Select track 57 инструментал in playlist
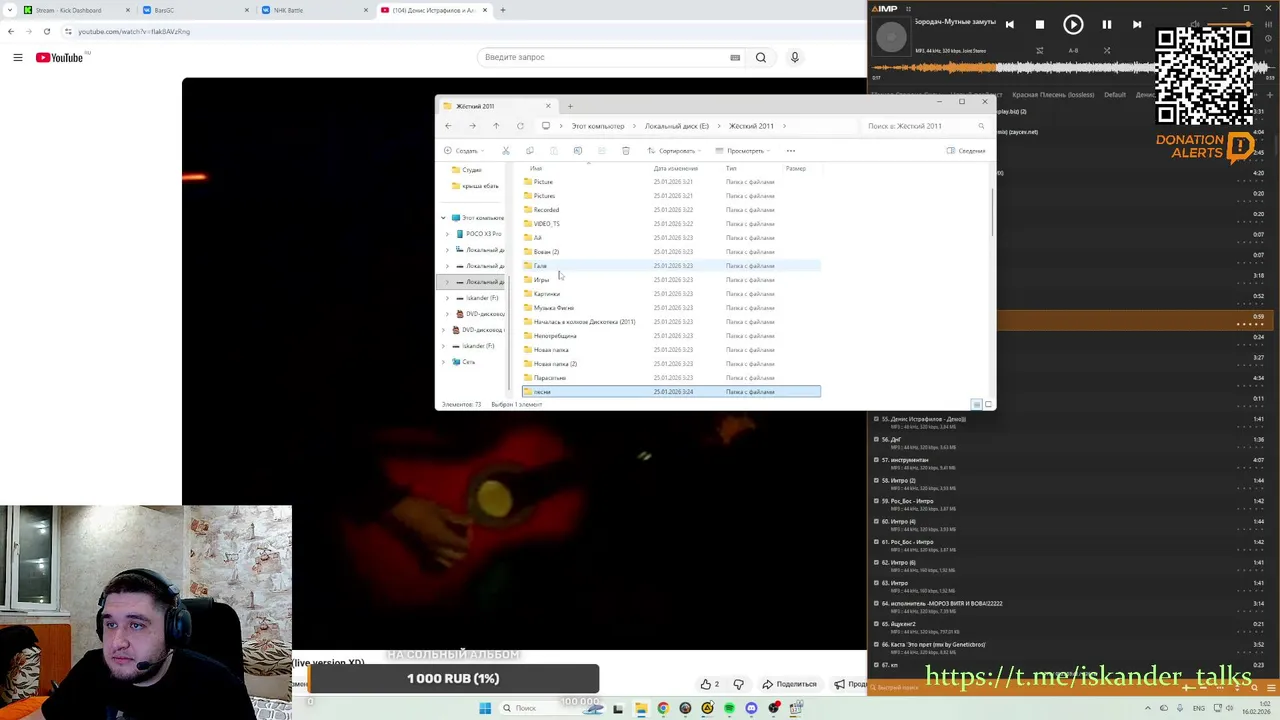This screenshot has width=1280, height=720. [x=1070, y=463]
